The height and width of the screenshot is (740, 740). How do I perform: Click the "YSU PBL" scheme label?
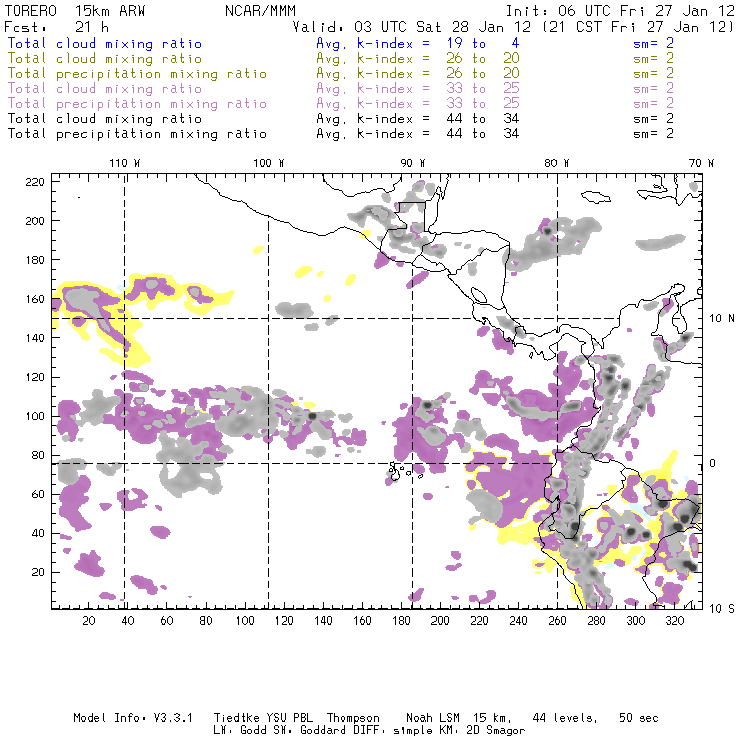click(x=289, y=718)
